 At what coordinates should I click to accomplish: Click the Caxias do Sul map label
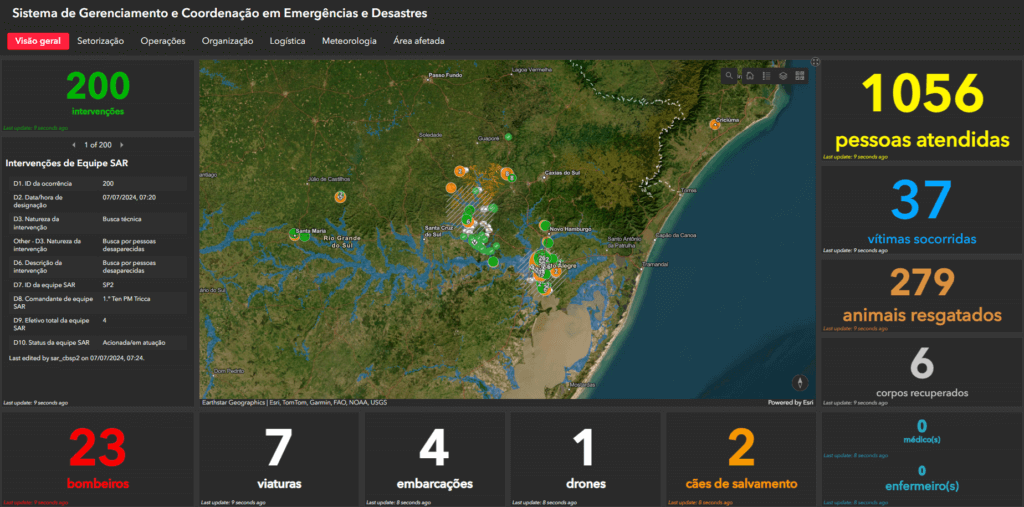pyautogui.click(x=562, y=174)
